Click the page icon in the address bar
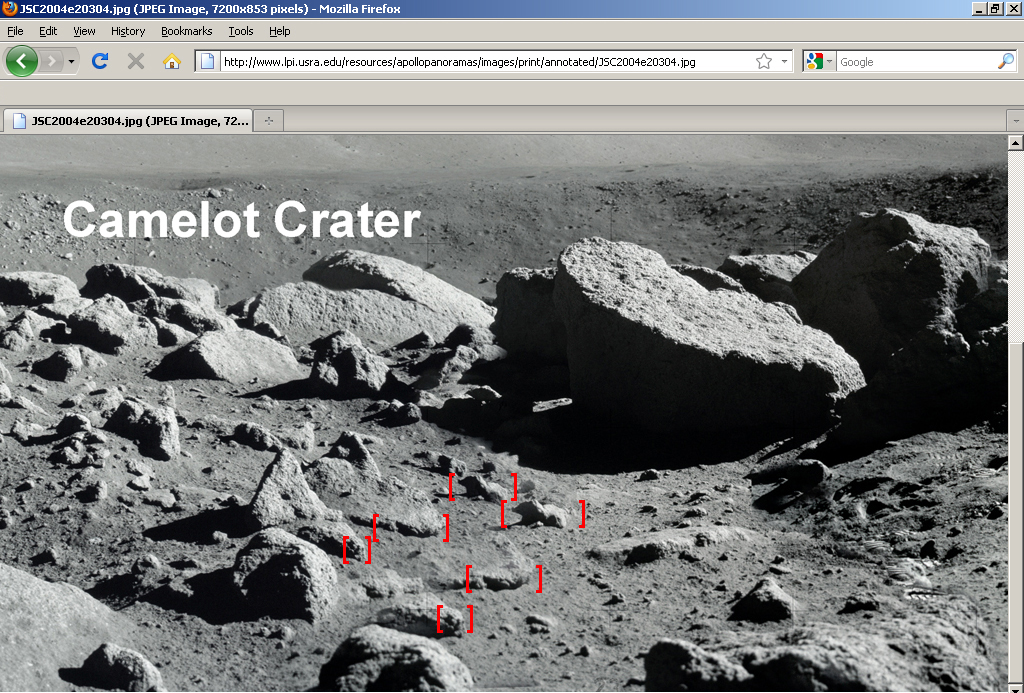Image resolution: width=1024 pixels, height=693 pixels. pos(207,61)
